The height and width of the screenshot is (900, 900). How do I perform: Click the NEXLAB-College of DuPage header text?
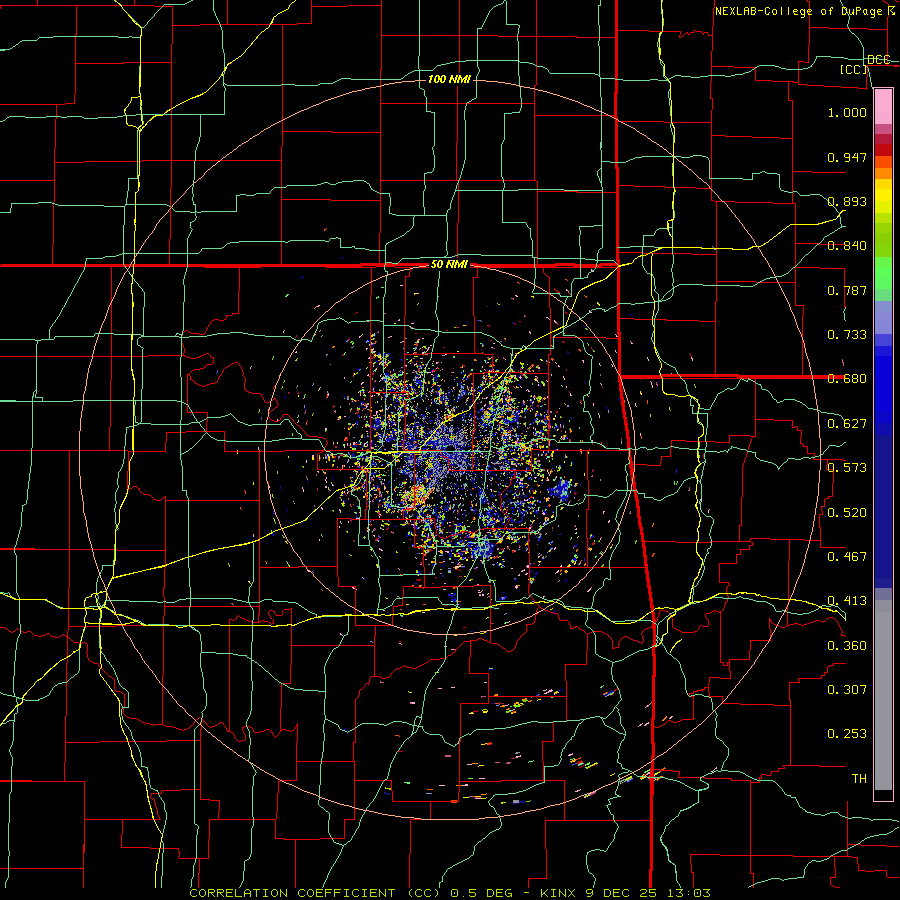[x=804, y=11]
